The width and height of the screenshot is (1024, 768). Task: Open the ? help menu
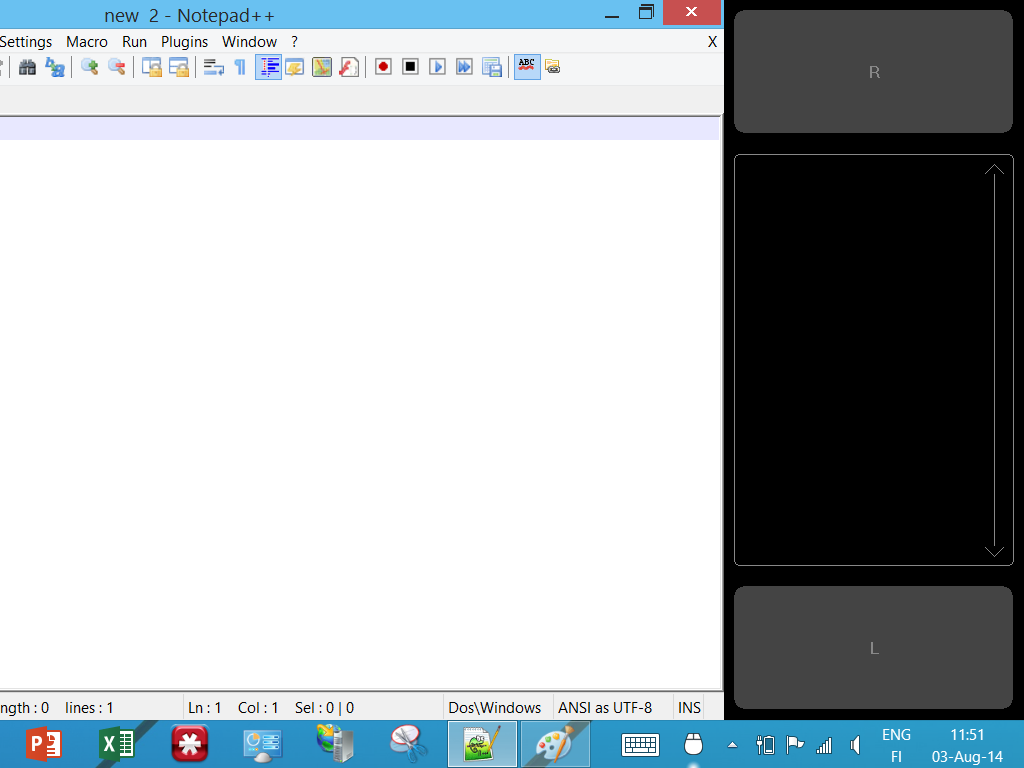pyautogui.click(x=295, y=42)
